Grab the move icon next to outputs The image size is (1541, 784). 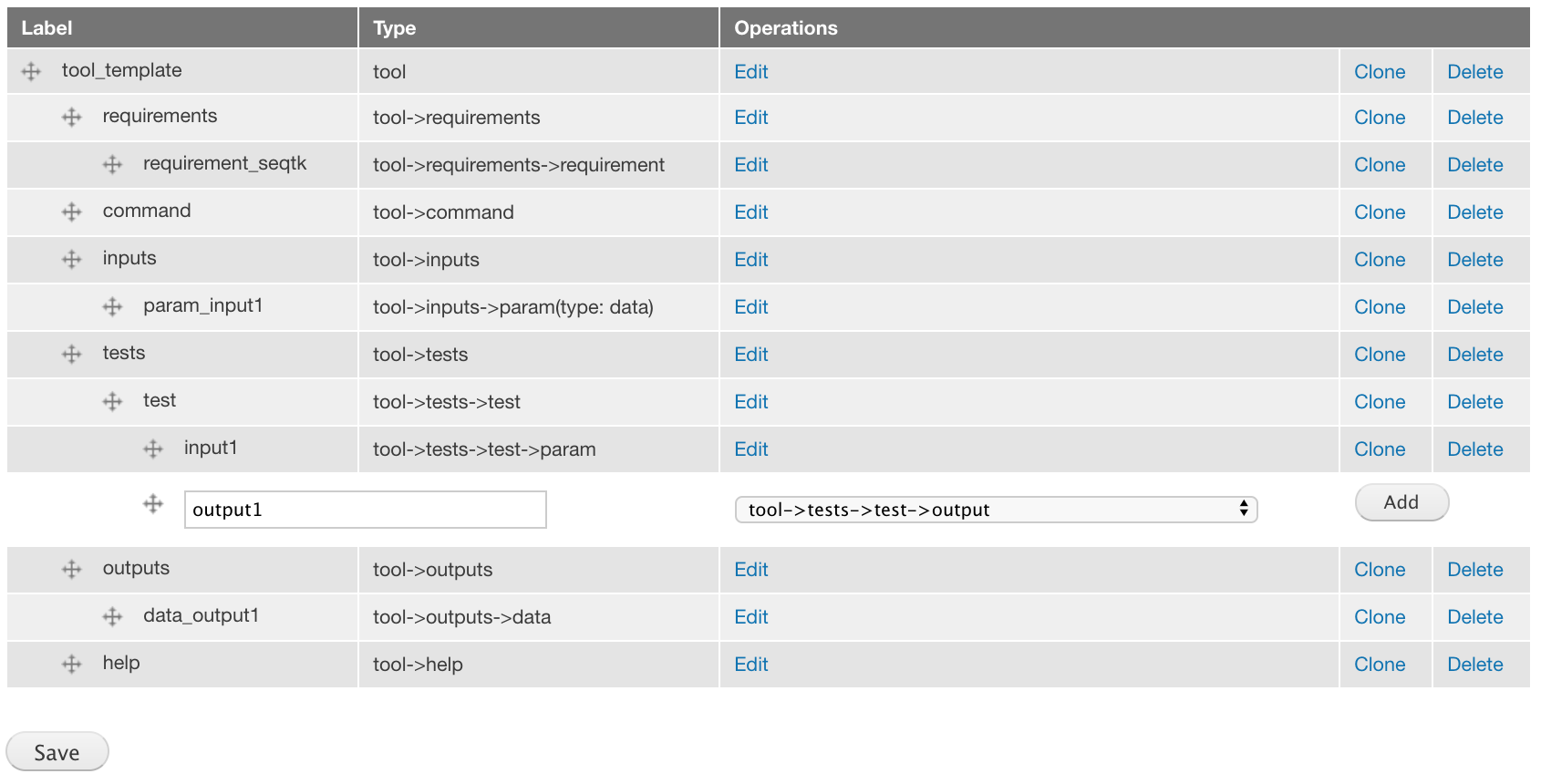[x=72, y=569]
